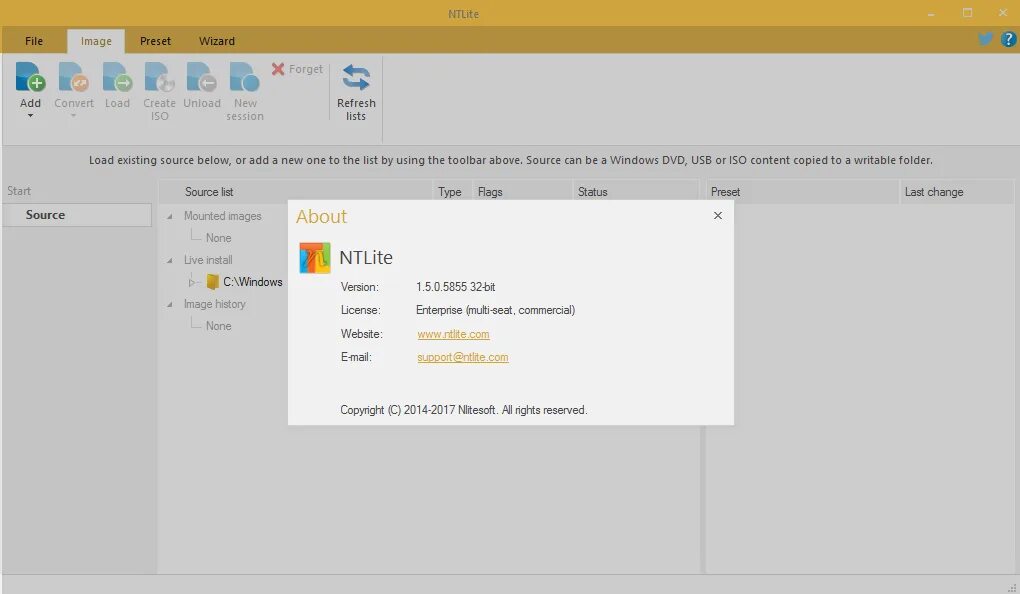Minimize the NTLite window
Viewport: 1020px width, 594px height.
point(932,14)
